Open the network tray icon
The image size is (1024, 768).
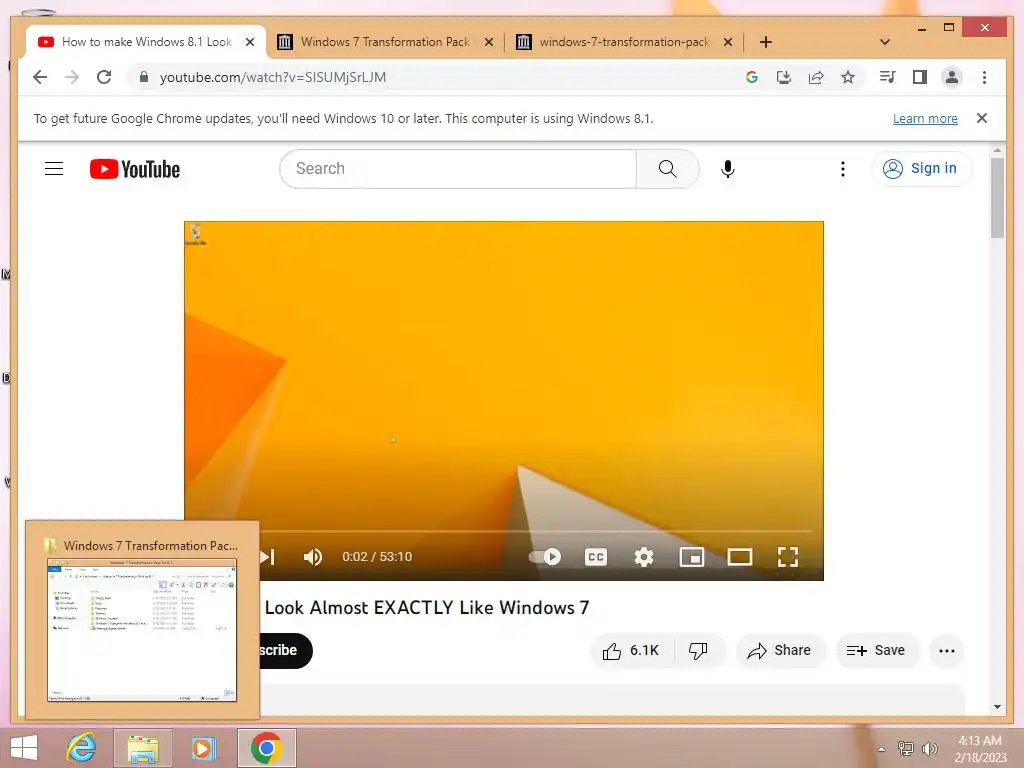click(x=905, y=749)
